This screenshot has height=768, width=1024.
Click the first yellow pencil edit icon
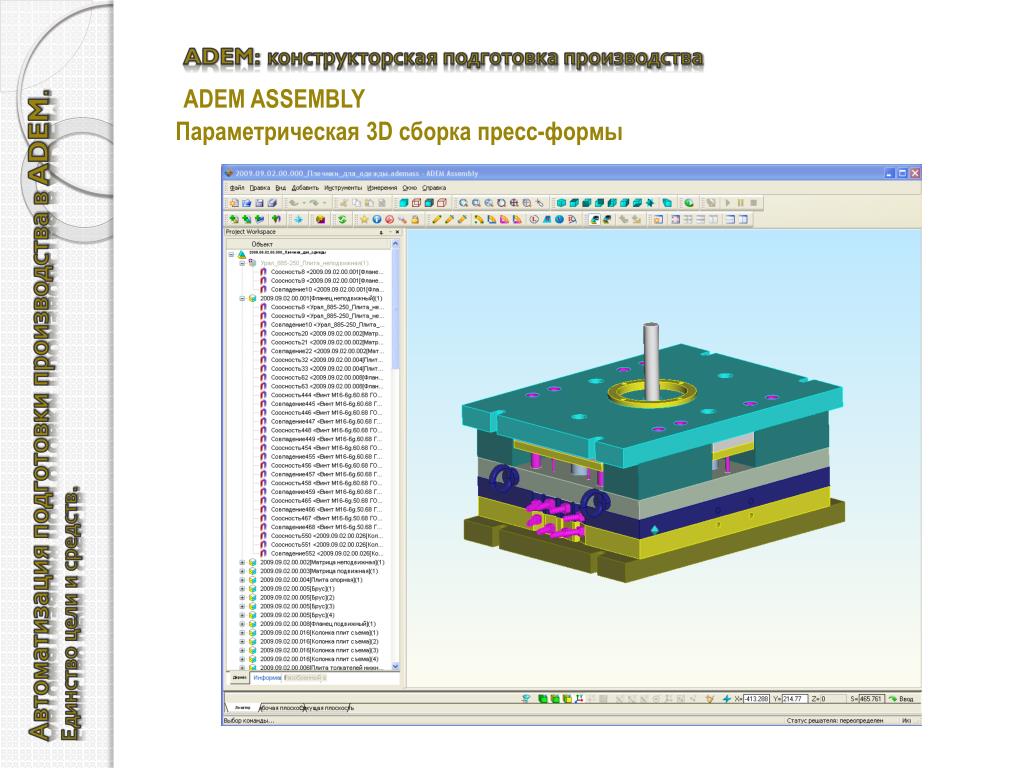pos(437,219)
